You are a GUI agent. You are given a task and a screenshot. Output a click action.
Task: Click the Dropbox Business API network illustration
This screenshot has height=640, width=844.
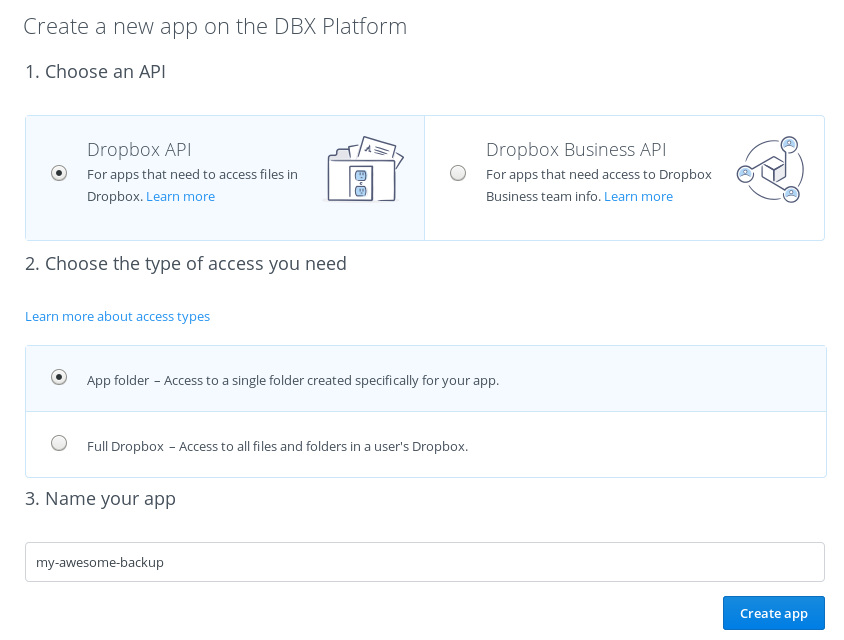point(770,168)
